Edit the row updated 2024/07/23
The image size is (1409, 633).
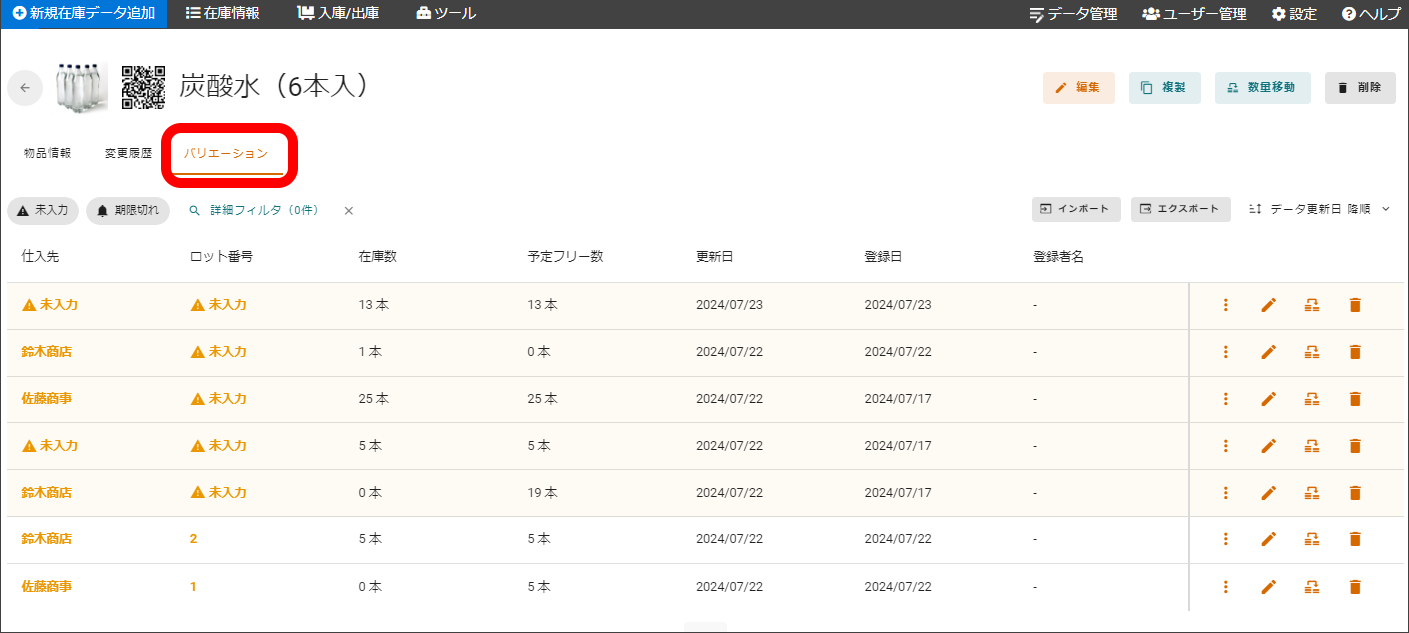[1269, 305]
